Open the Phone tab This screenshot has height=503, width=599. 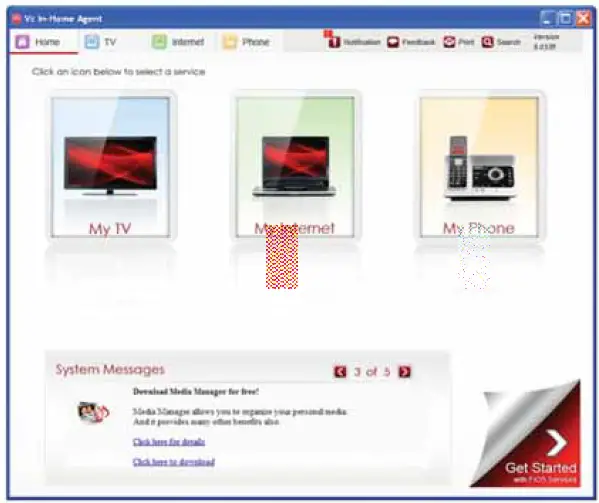247,42
